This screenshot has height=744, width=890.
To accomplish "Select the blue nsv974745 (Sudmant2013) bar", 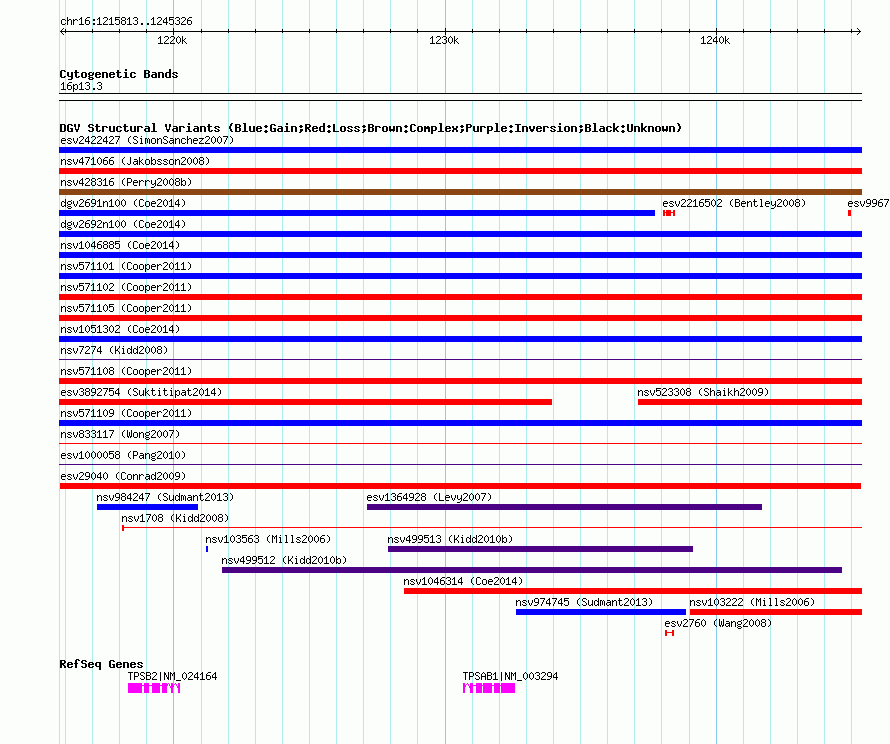I will pyautogui.click(x=601, y=612).
